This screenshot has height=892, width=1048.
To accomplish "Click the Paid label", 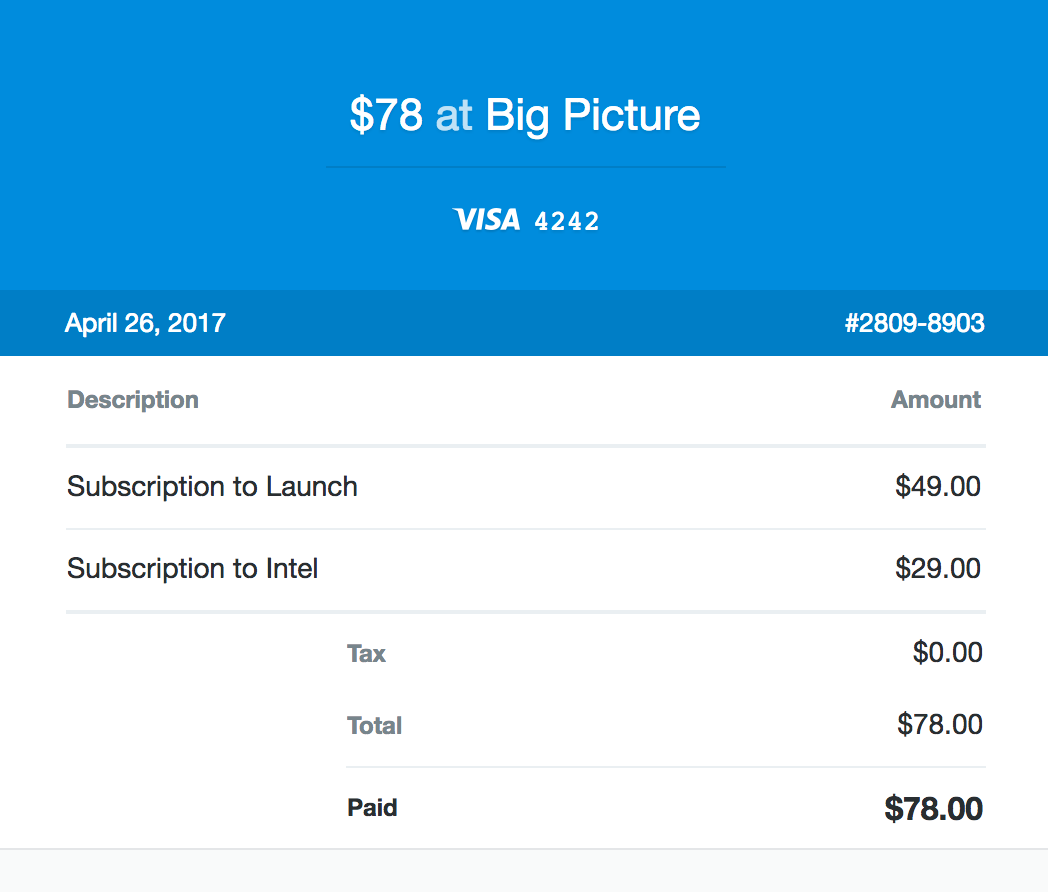I will [372, 808].
